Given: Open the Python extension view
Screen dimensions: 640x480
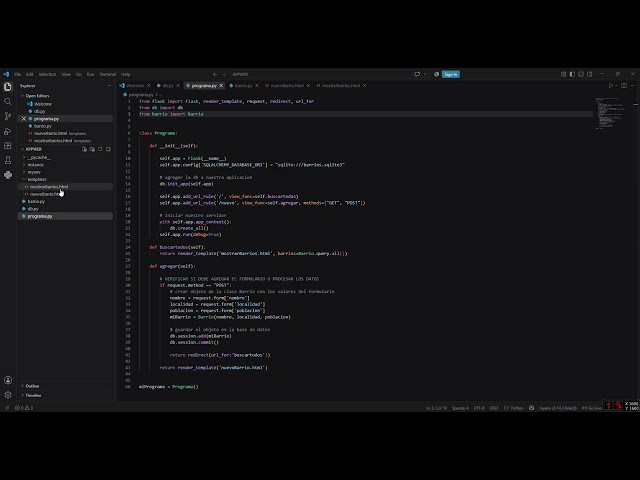Looking at the screenshot, I should [8, 175].
